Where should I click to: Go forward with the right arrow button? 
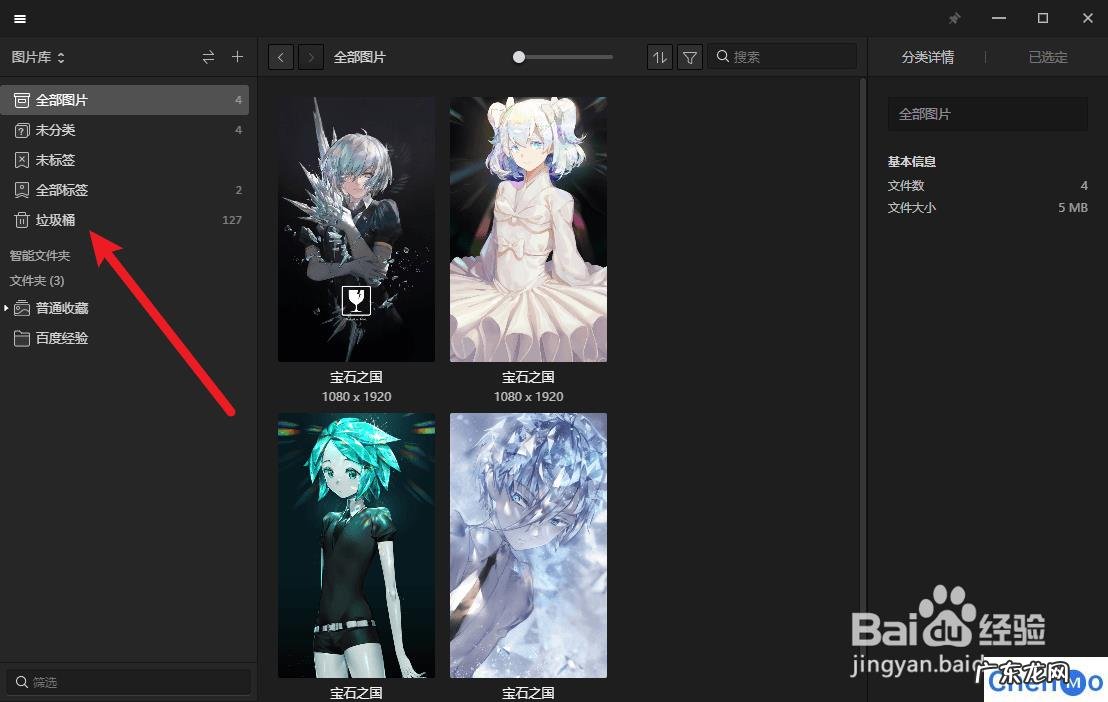click(x=311, y=57)
